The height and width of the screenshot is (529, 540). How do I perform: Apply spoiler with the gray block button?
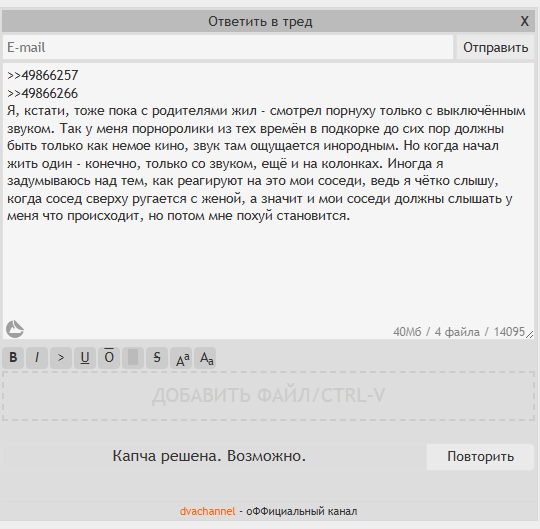133,358
